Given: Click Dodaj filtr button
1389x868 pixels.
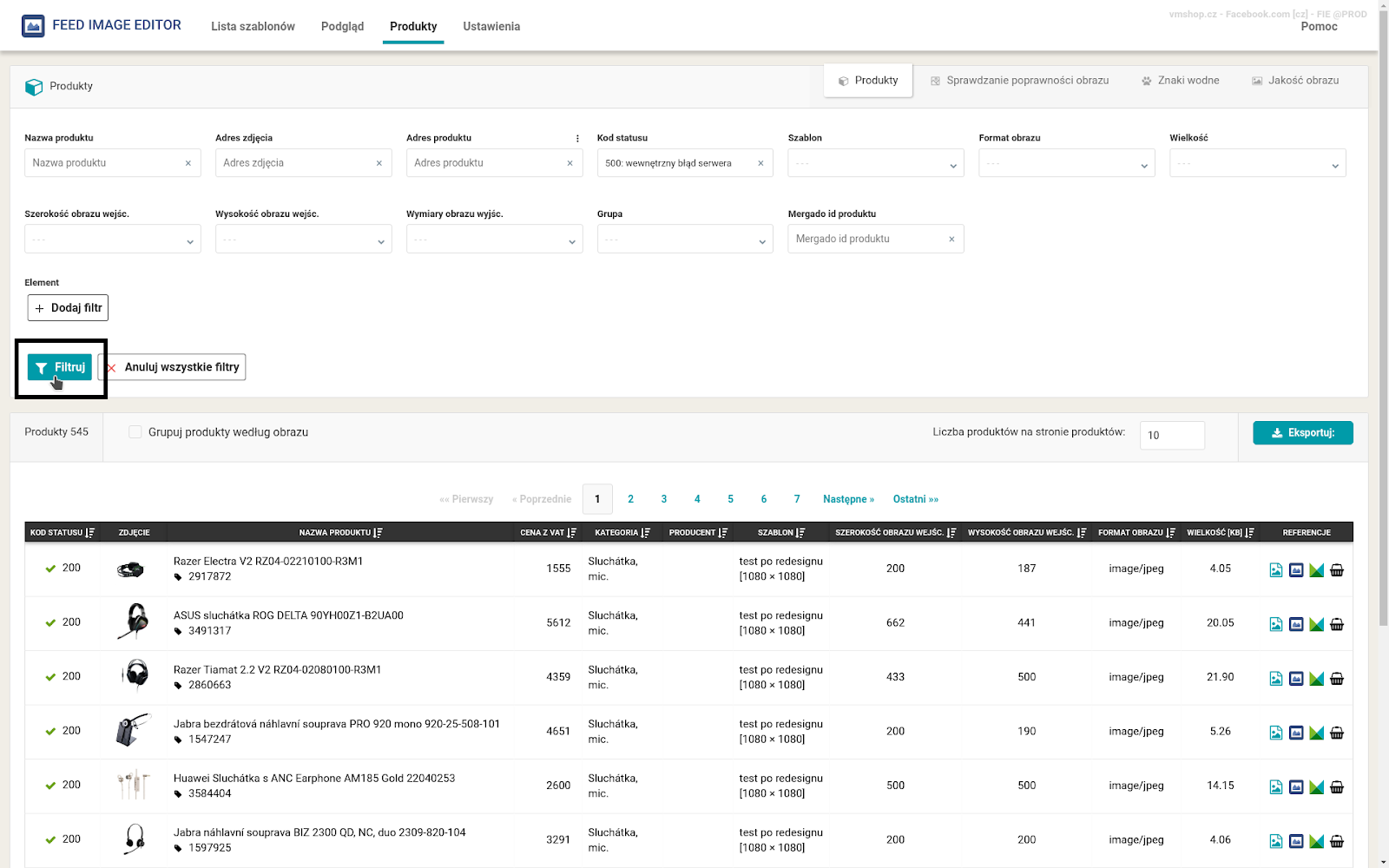Looking at the screenshot, I should pos(69,308).
